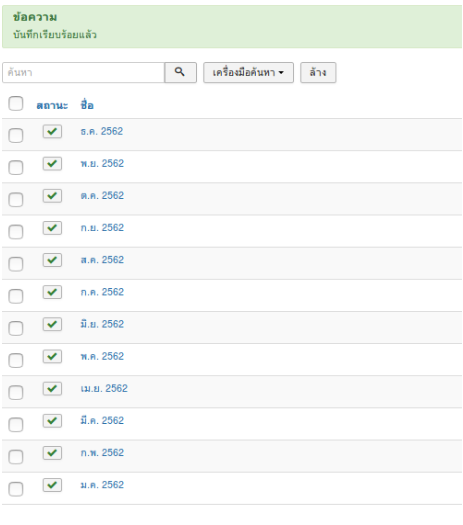Open the พ.ค. 2562 item link
This screenshot has height=525, width=463.
point(102,356)
